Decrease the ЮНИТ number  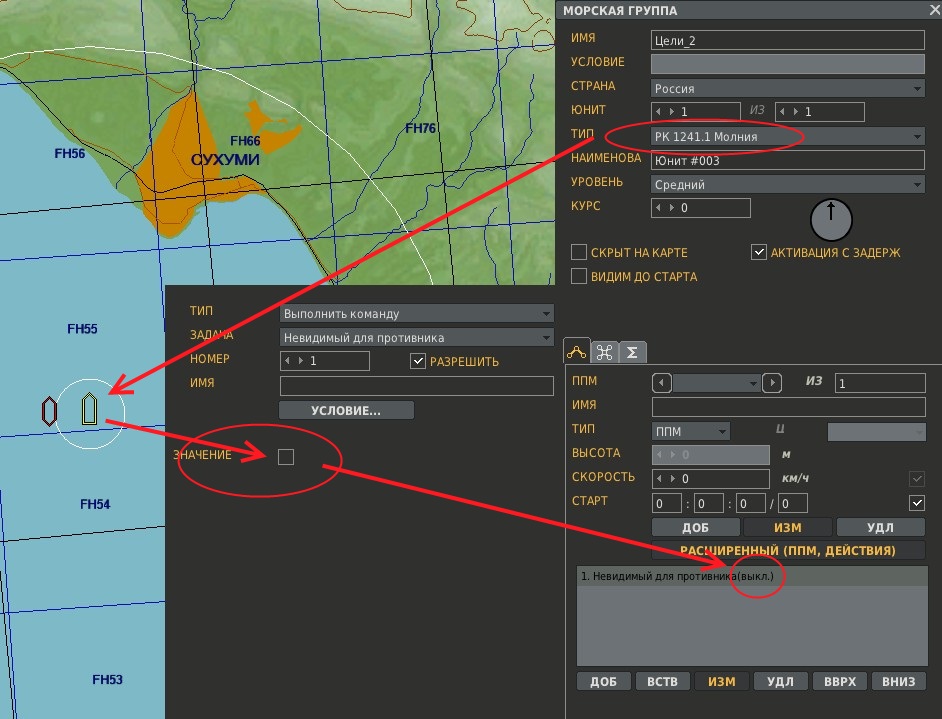658,112
